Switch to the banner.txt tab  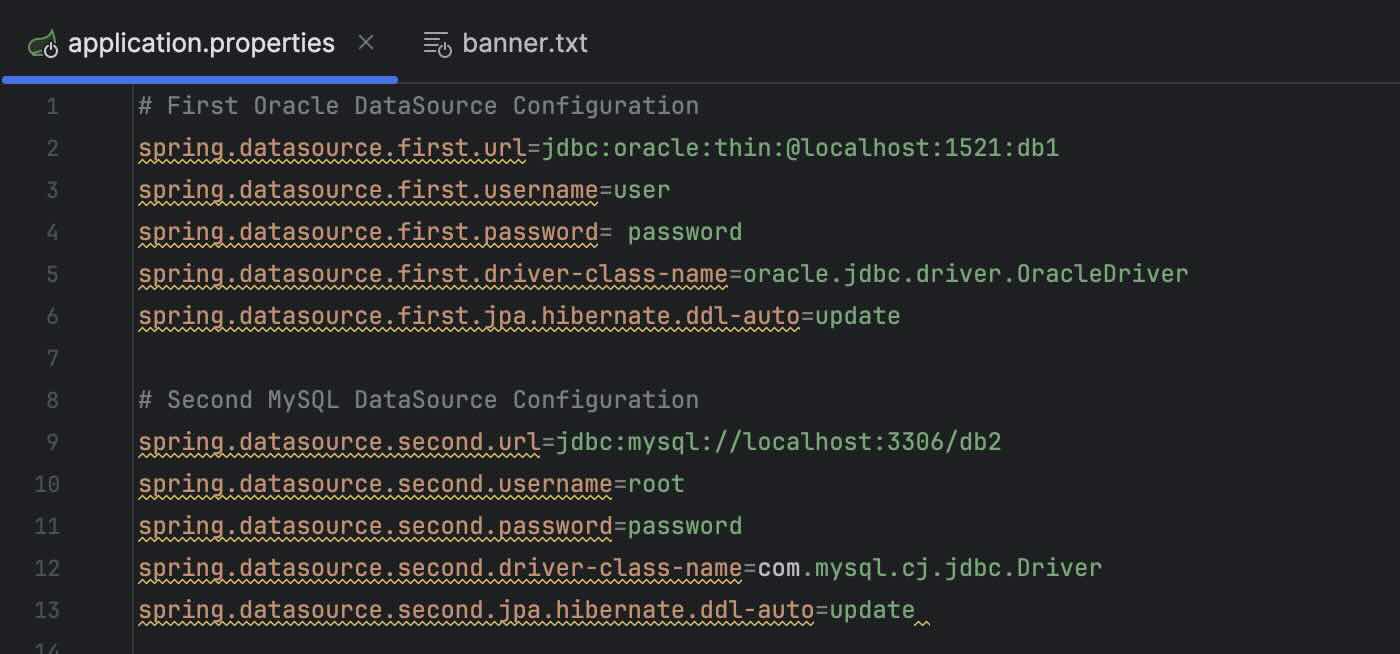524,43
